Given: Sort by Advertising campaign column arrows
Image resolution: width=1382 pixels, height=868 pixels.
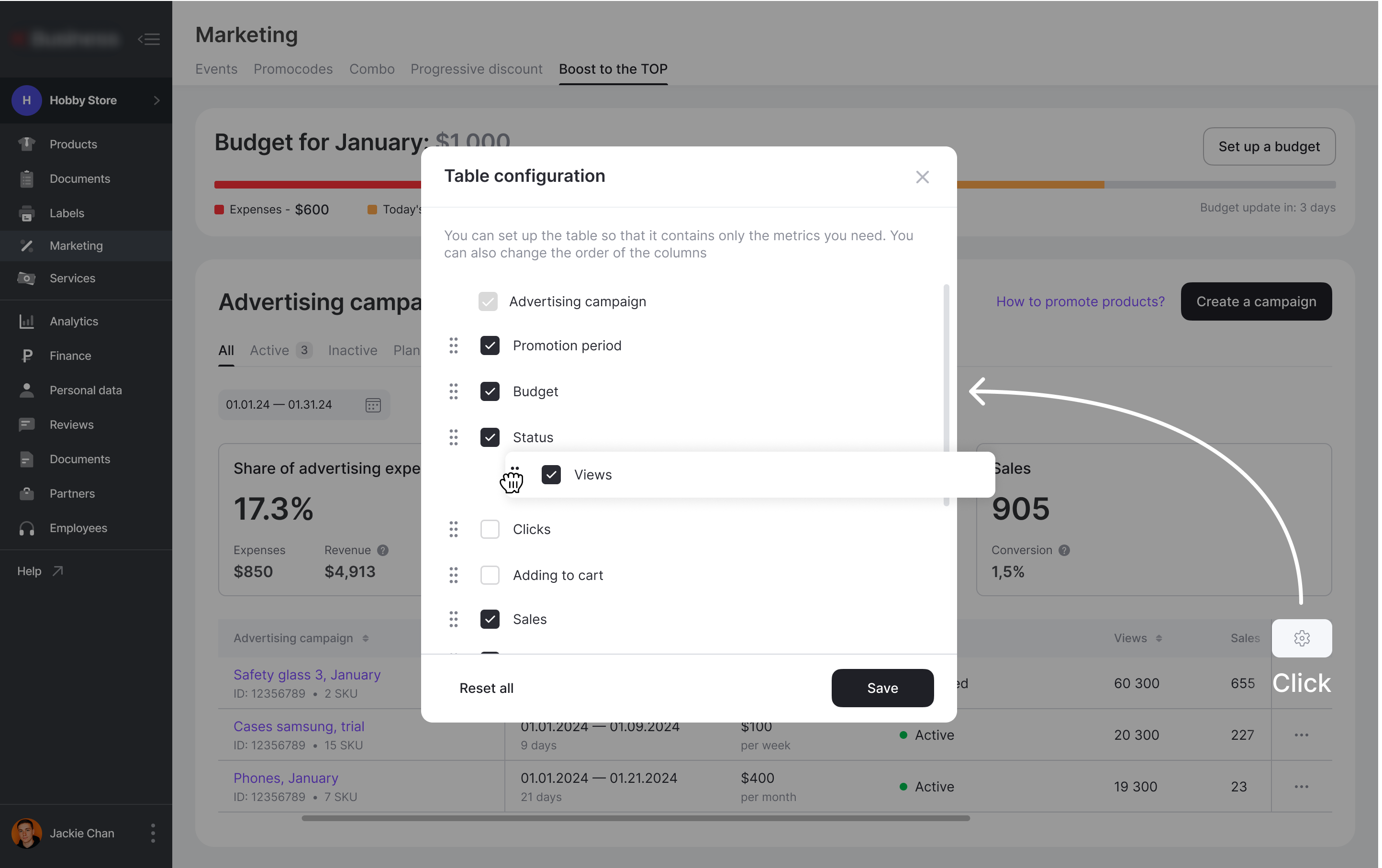Looking at the screenshot, I should [x=366, y=638].
